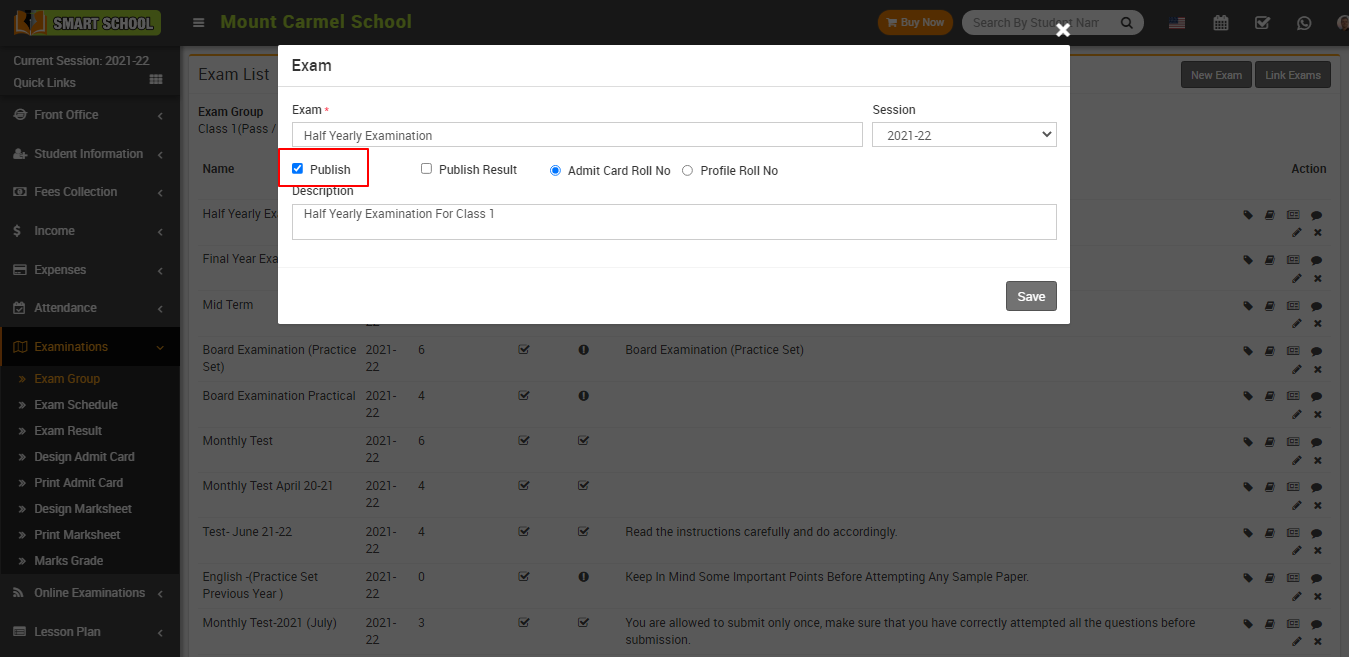This screenshot has width=1349, height=657.
Task: Open the Session dropdown showing 2021-22
Action: pos(963,135)
